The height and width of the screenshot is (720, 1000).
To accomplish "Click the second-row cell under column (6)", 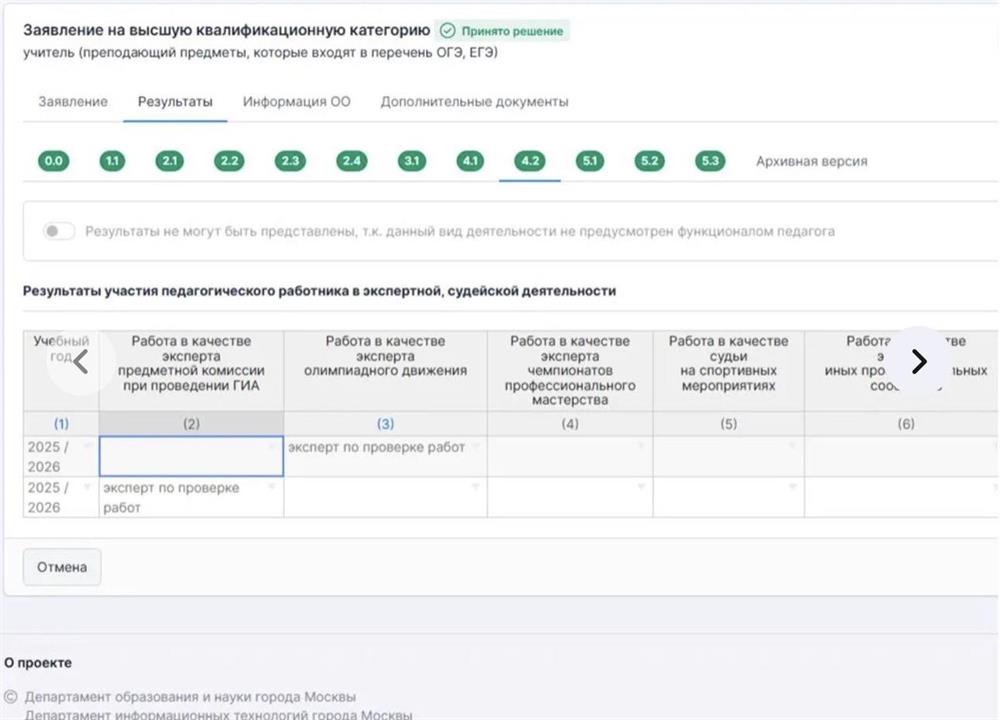I will pos(902,497).
